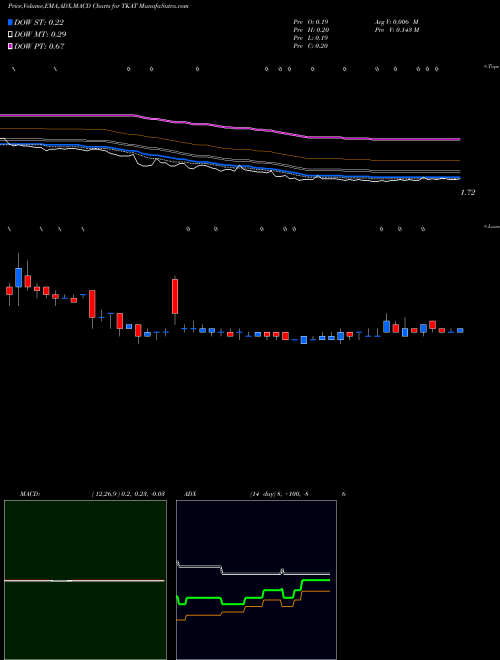Select the 'DOW ST: 0.22' legend label
Image resolution: width=500 pixels, height=660 pixels.
click(x=39, y=22)
